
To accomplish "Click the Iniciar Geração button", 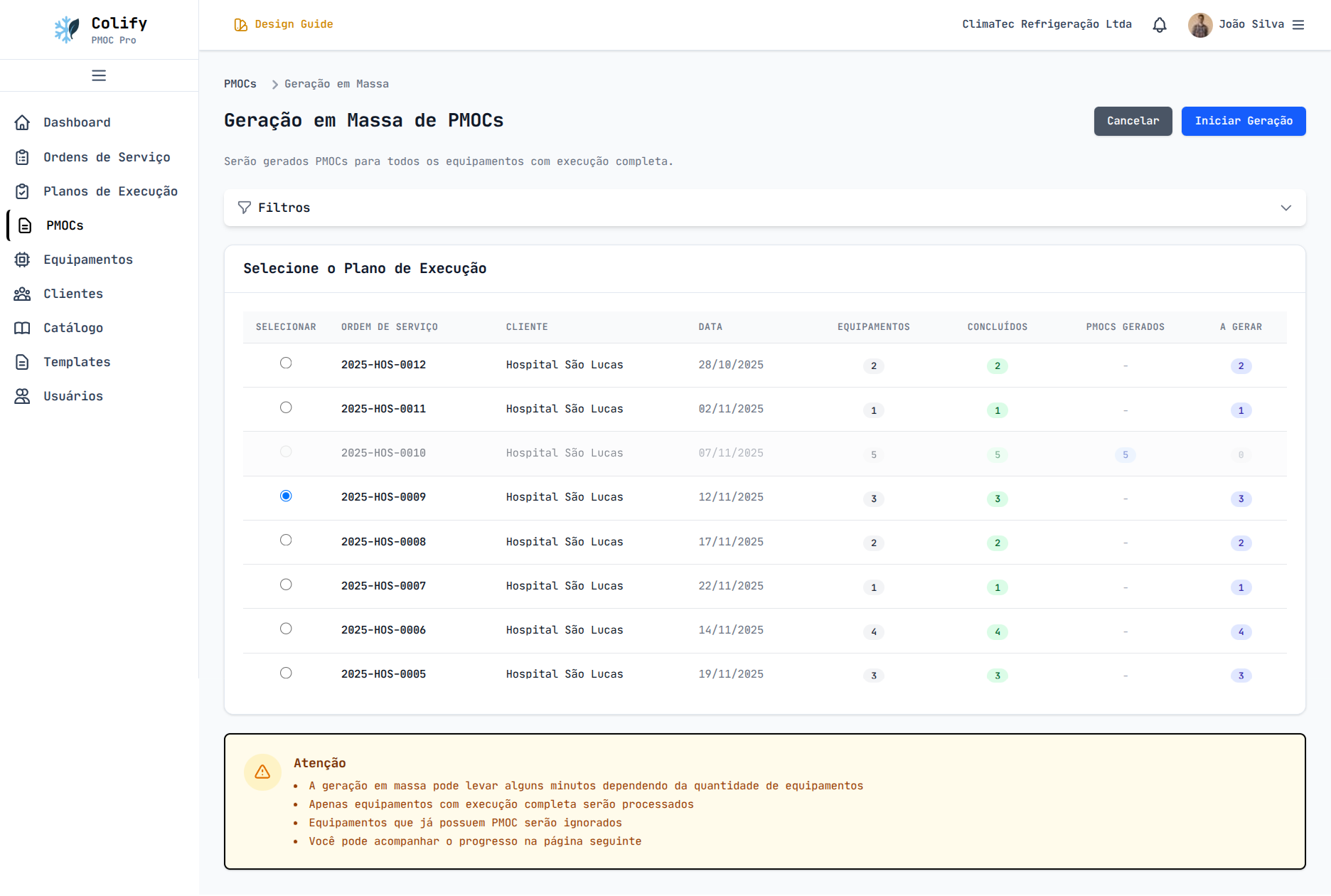I will click(1243, 121).
